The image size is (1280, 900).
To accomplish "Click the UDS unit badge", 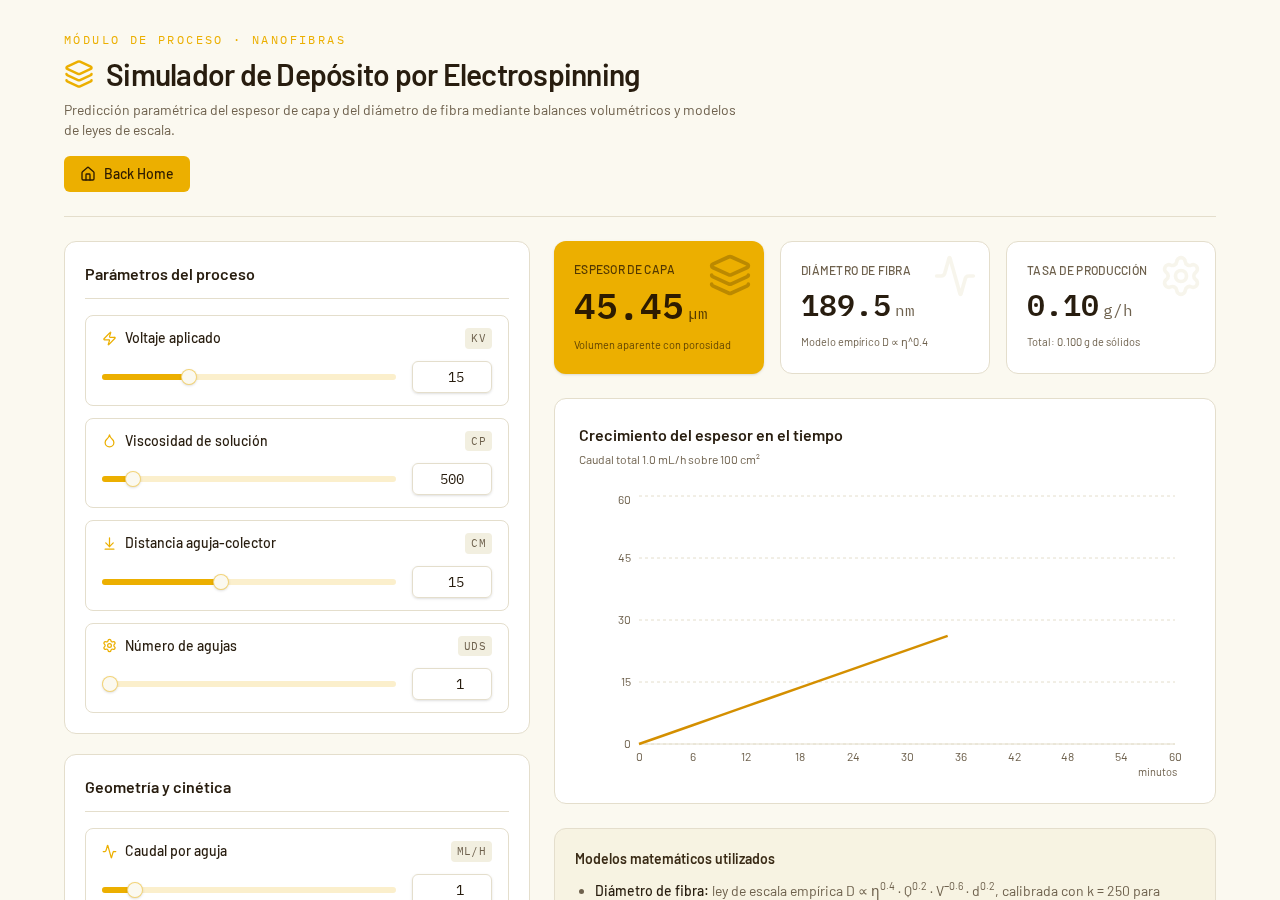I will coord(475,646).
